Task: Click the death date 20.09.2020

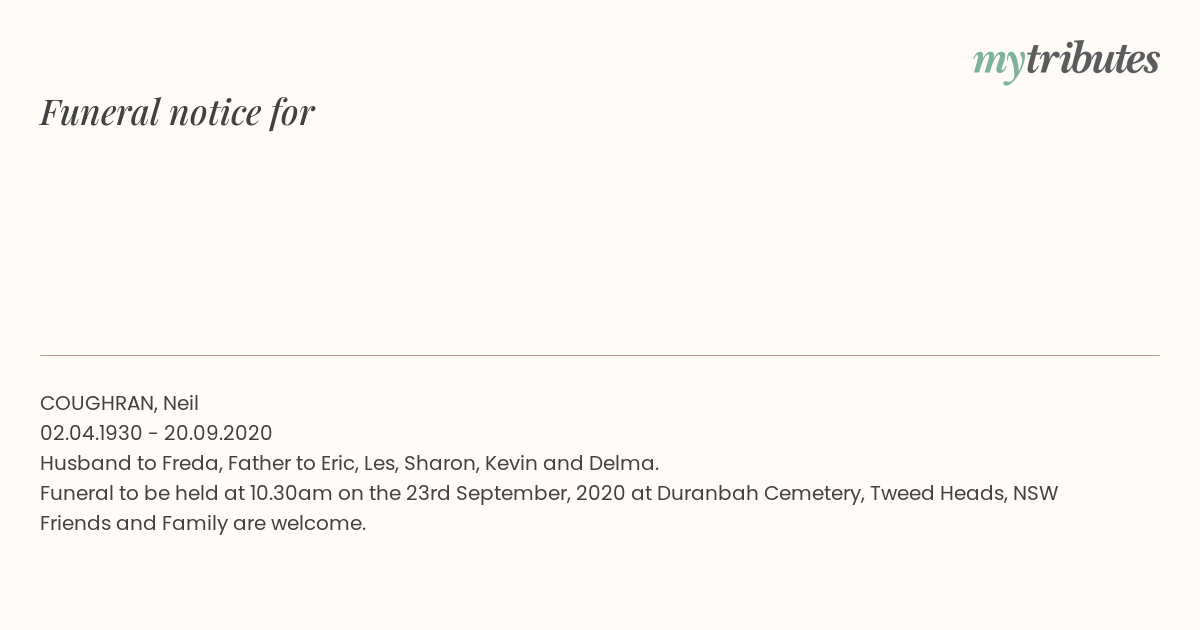Action: pyautogui.click(x=218, y=433)
